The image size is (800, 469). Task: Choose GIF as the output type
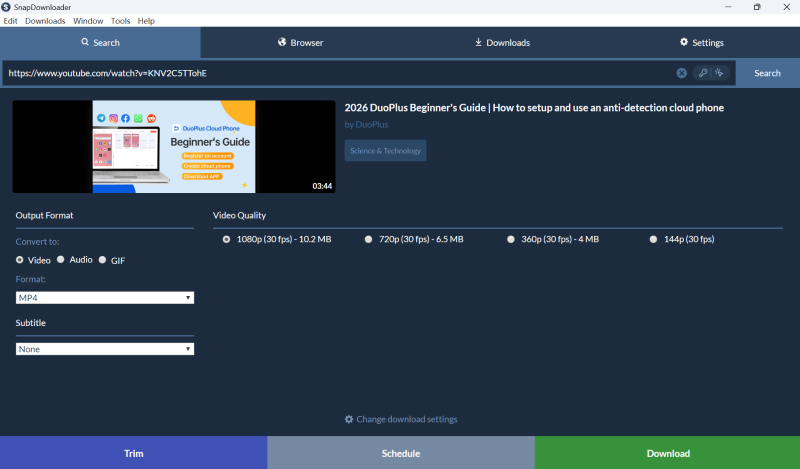[103, 260]
